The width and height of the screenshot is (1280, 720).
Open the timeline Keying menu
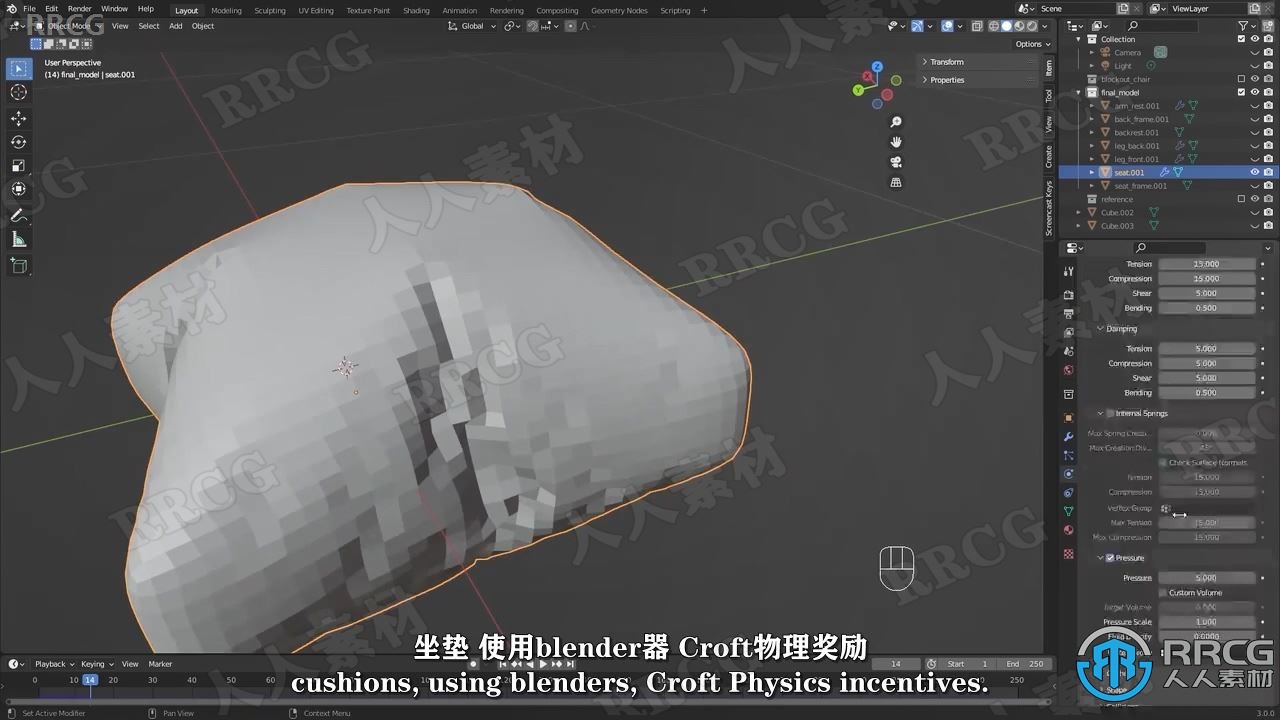click(96, 664)
